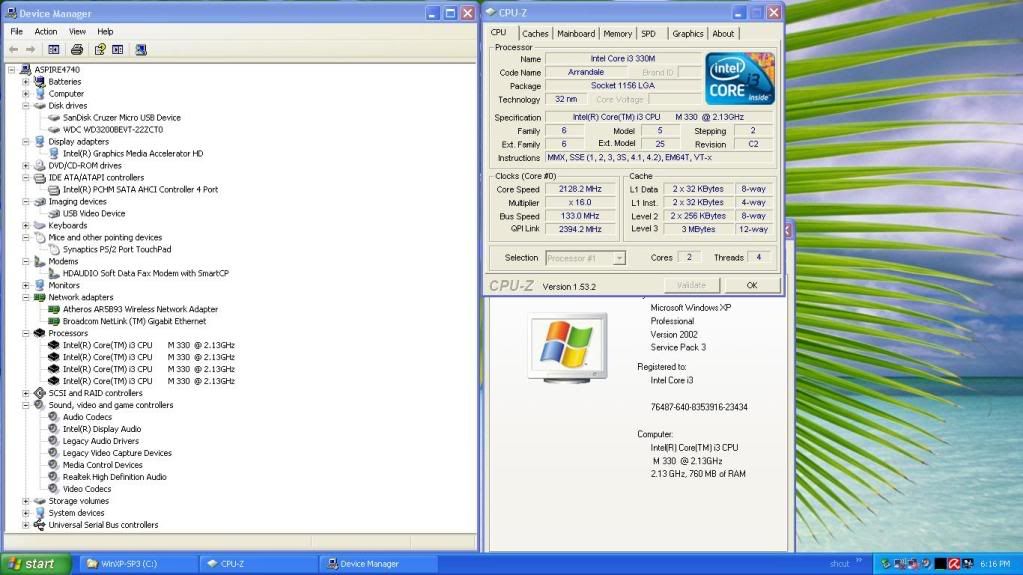Screen dimensions: 1023x575
Task: Switch to the SPD tab
Action: pyautogui.click(x=649, y=34)
